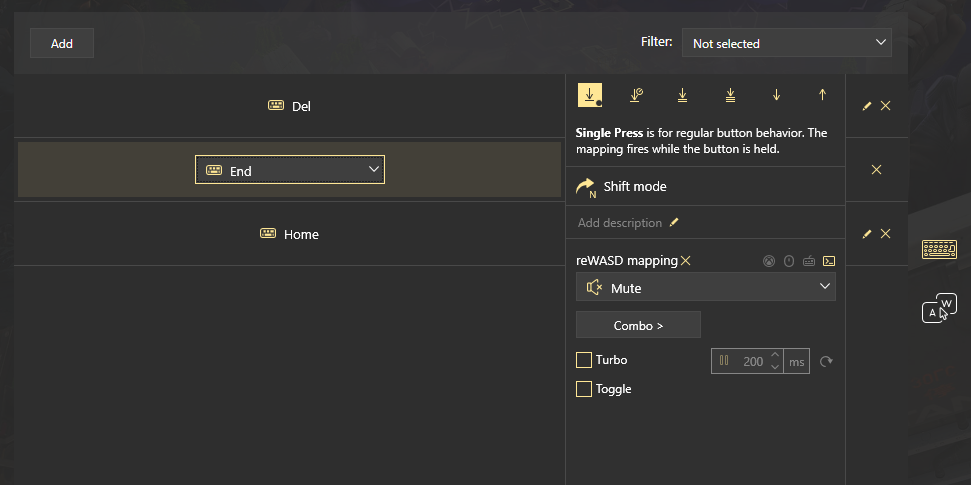This screenshot has height=485, width=971.
Task: Click the Add description pencil icon
Action: pos(674,222)
